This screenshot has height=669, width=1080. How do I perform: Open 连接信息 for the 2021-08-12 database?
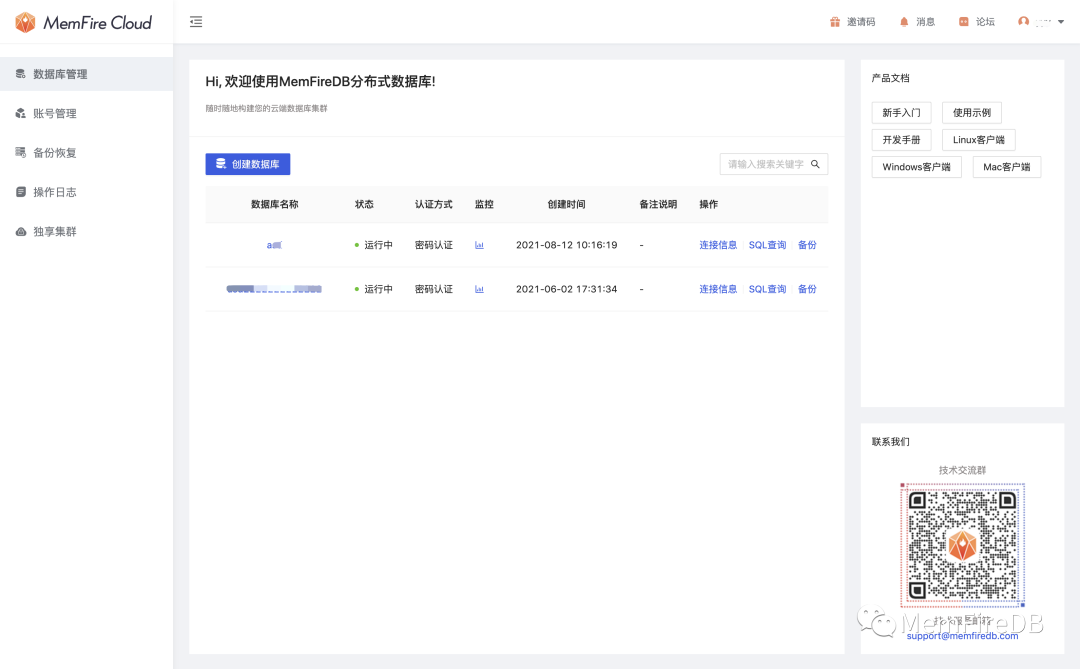click(x=718, y=245)
